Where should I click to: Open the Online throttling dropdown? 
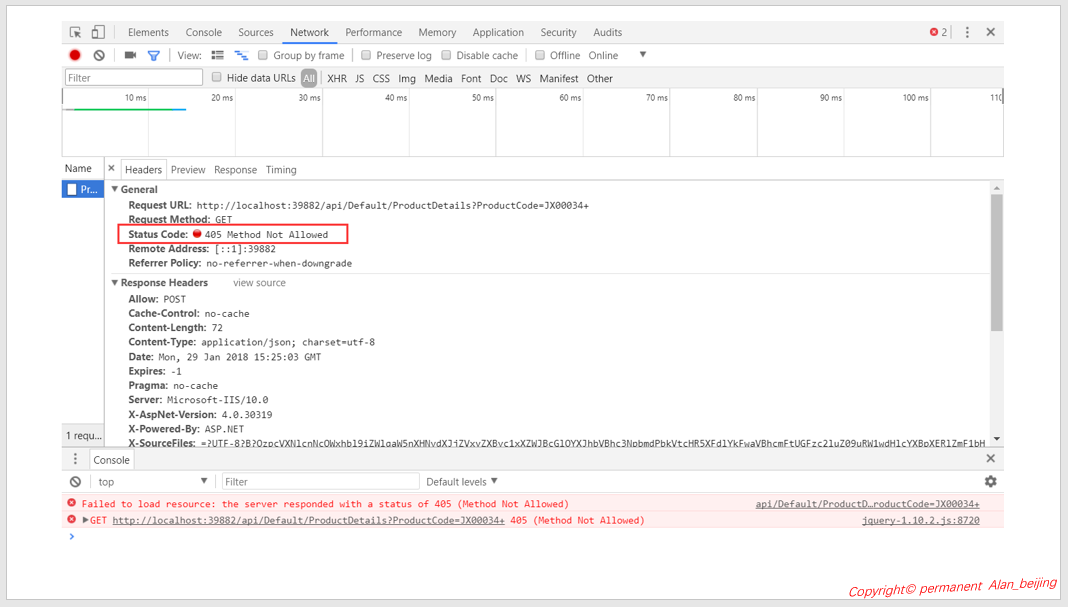[618, 55]
